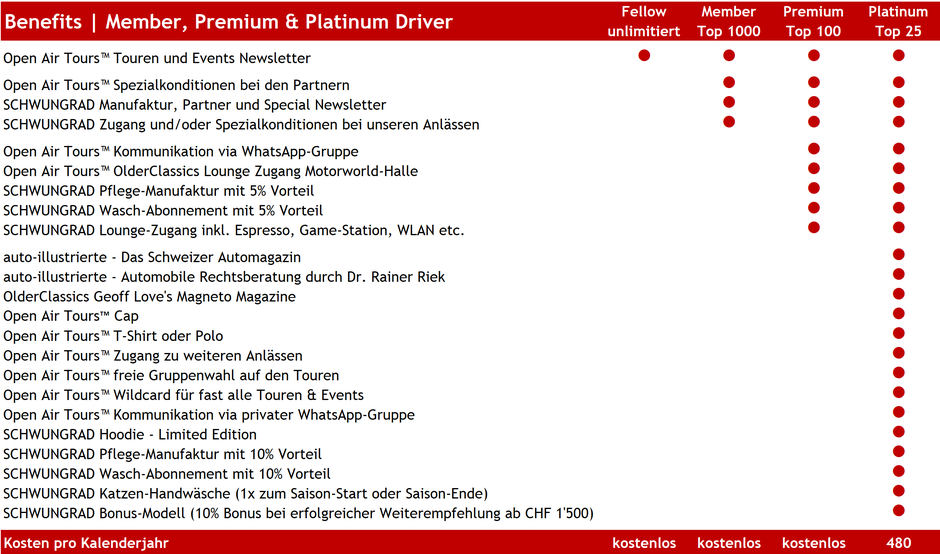Viewport: 940px width, 554px height.
Task: Click 'Open Air Tours Touren und Events Newsletter' row text
Action: (157, 58)
